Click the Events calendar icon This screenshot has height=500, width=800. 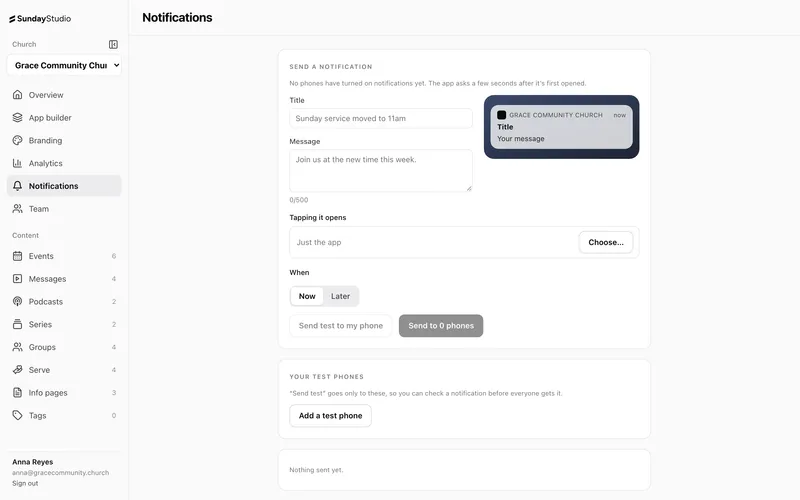[x=17, y=256]
